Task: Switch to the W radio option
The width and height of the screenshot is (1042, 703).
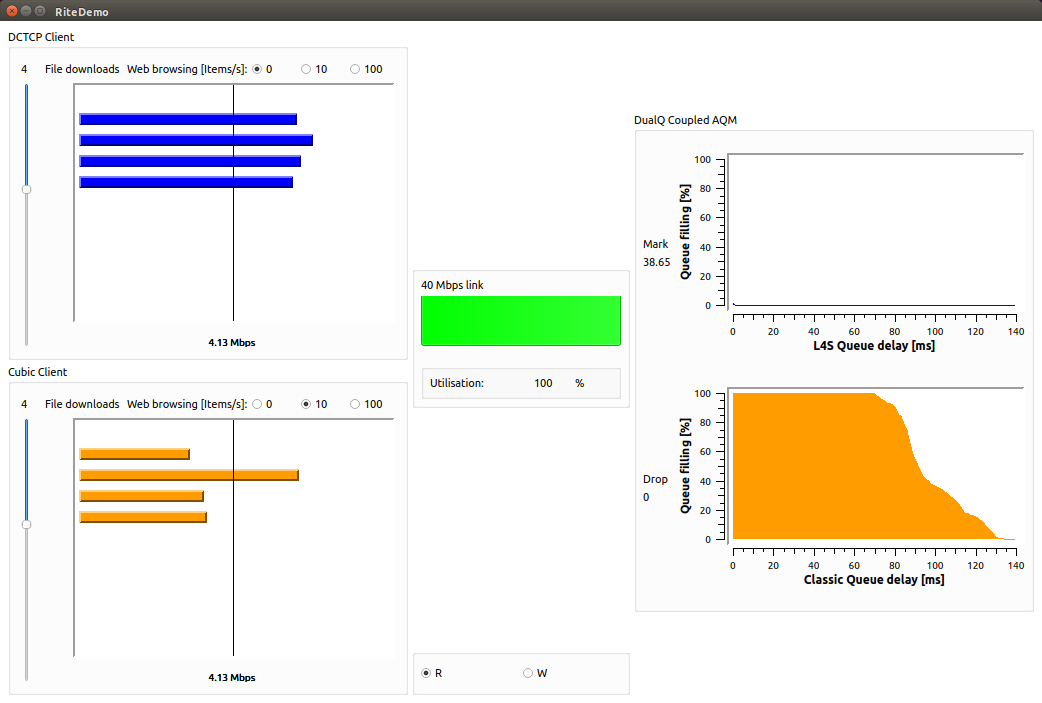Action: pos(528,673)
